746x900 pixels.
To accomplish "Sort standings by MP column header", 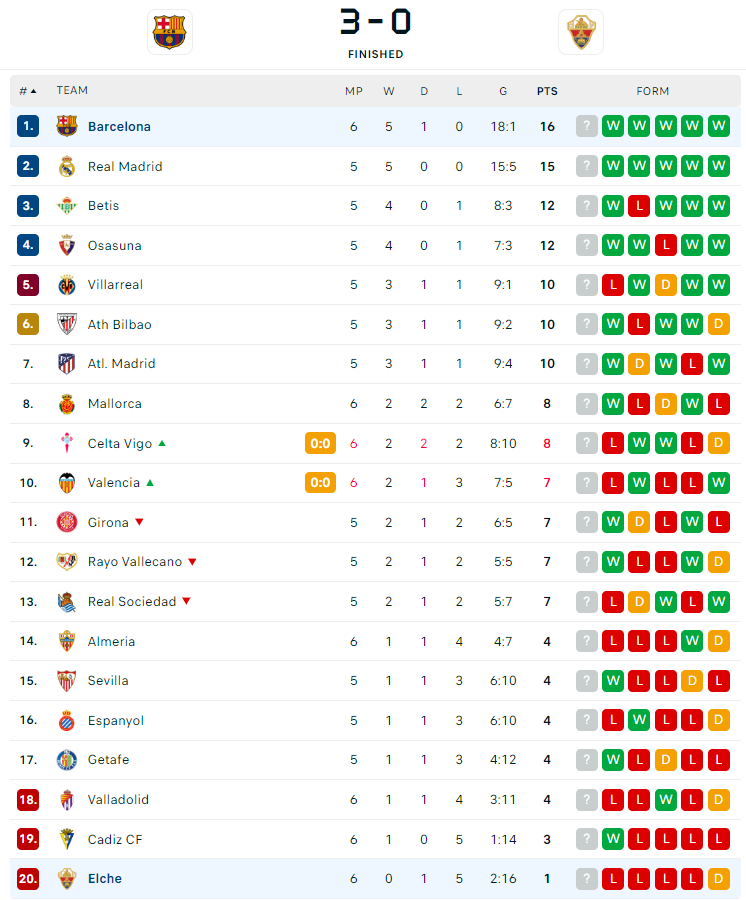I will [x=354, y=91].
